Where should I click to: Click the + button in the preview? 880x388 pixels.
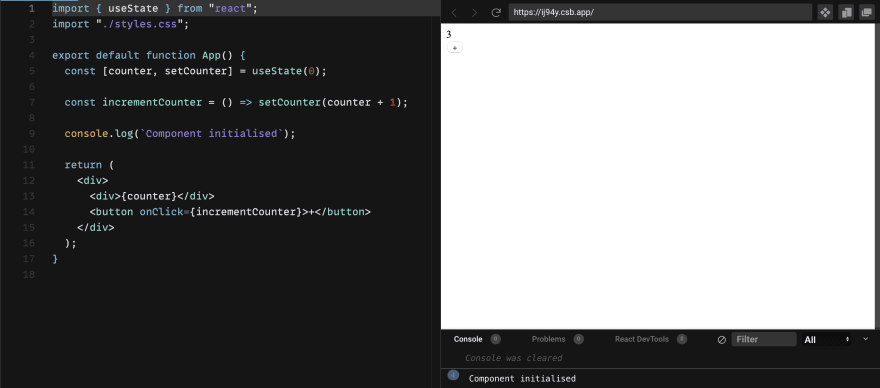pyautogui.click(x=455, y=48)
